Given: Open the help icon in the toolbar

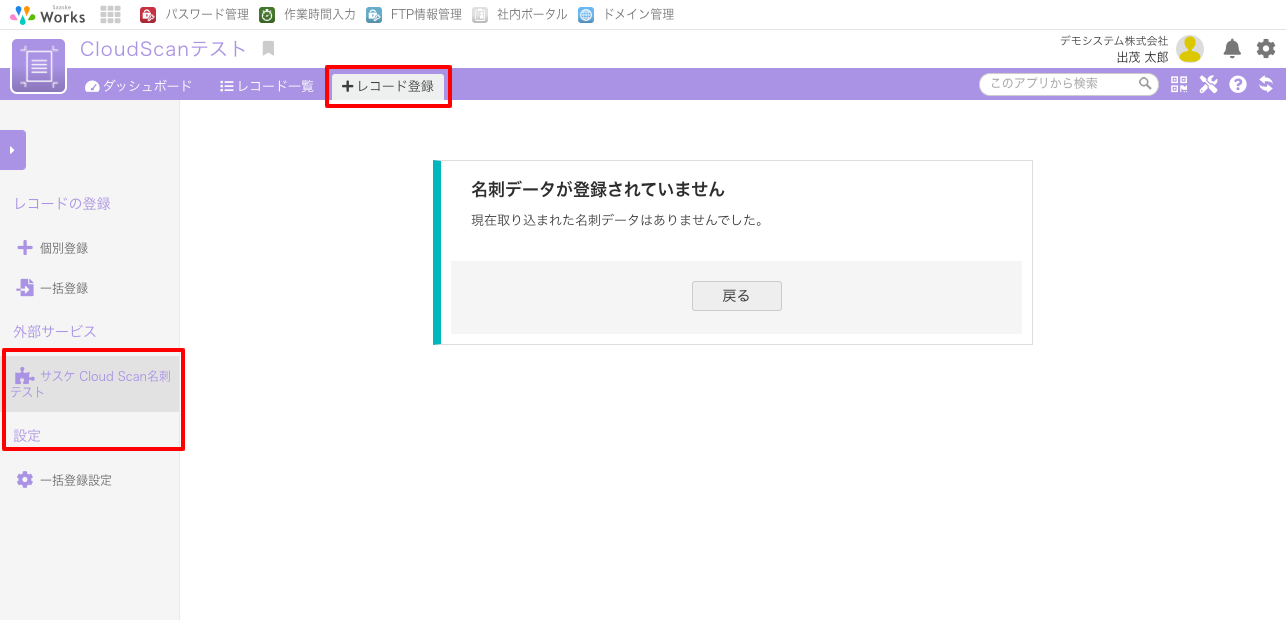Looking at the screenshot, I should tap(1237, 84).
